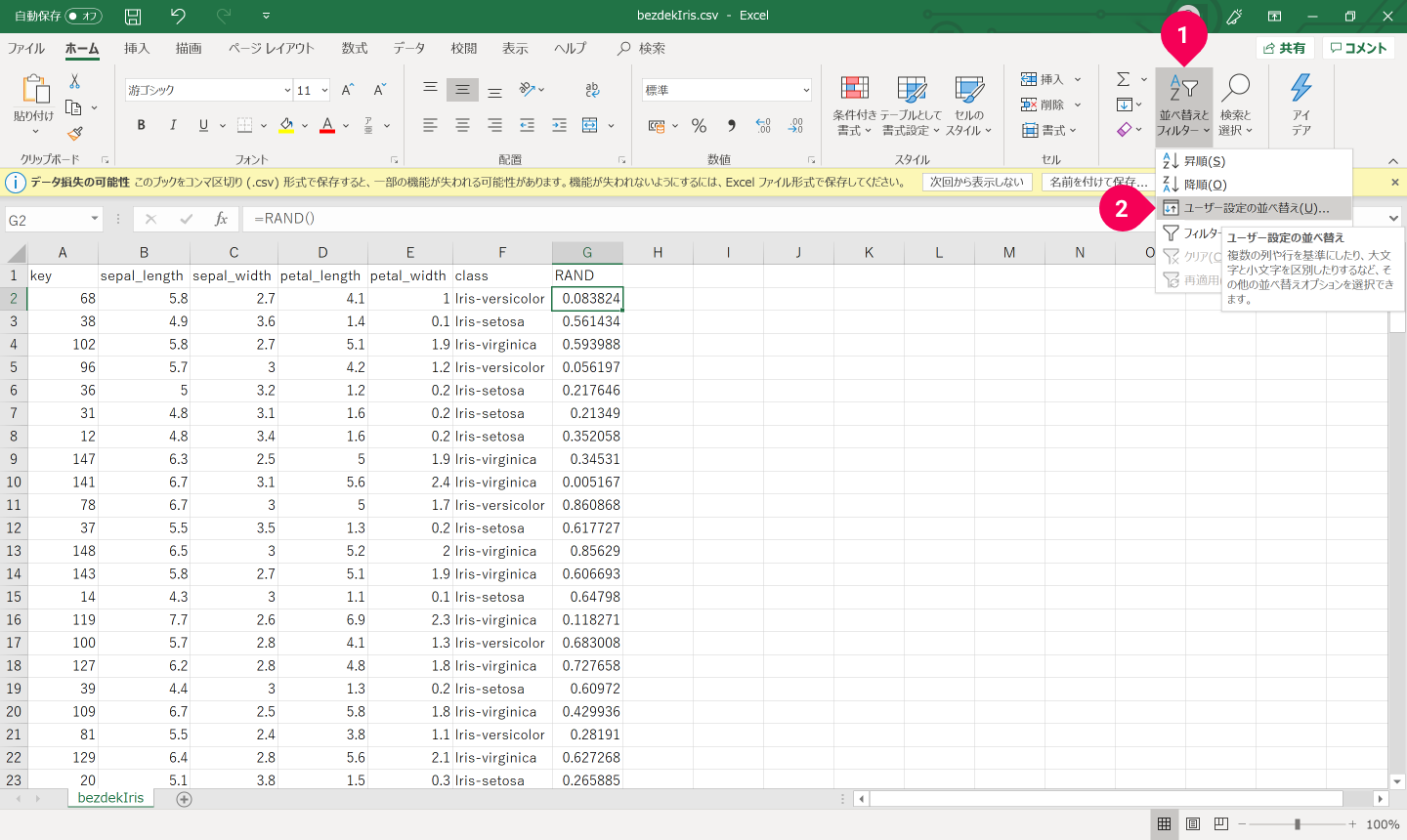
Task: Apply percent style
Action: [699, 125]
